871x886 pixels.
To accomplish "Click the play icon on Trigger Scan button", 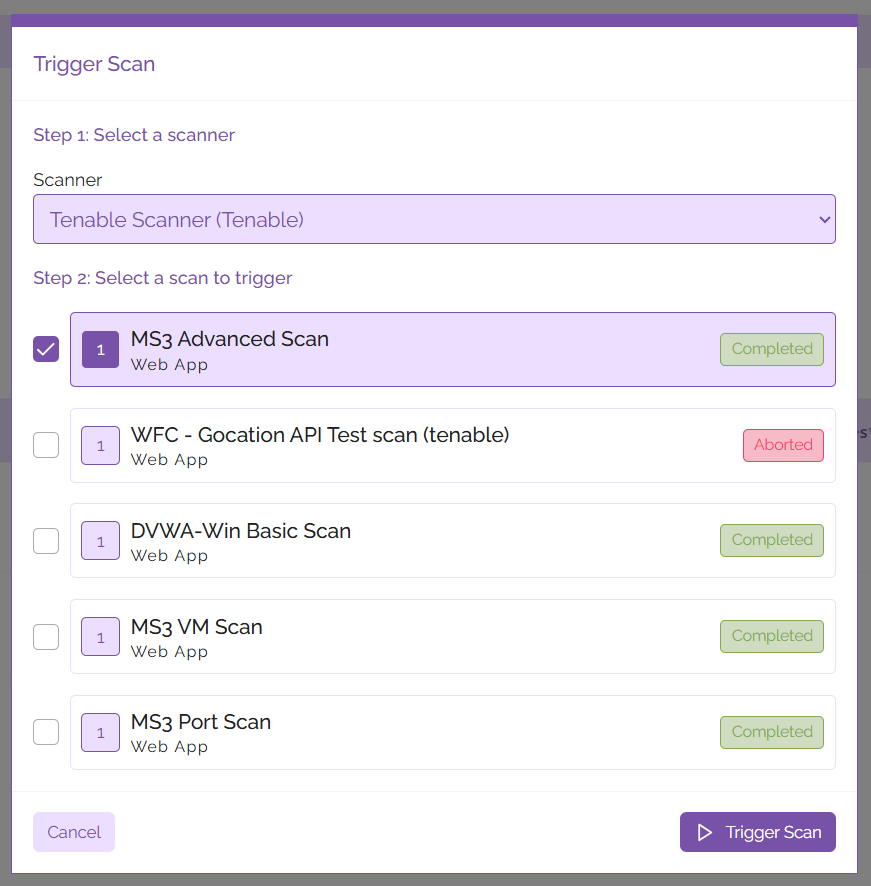I will (705, 831).
